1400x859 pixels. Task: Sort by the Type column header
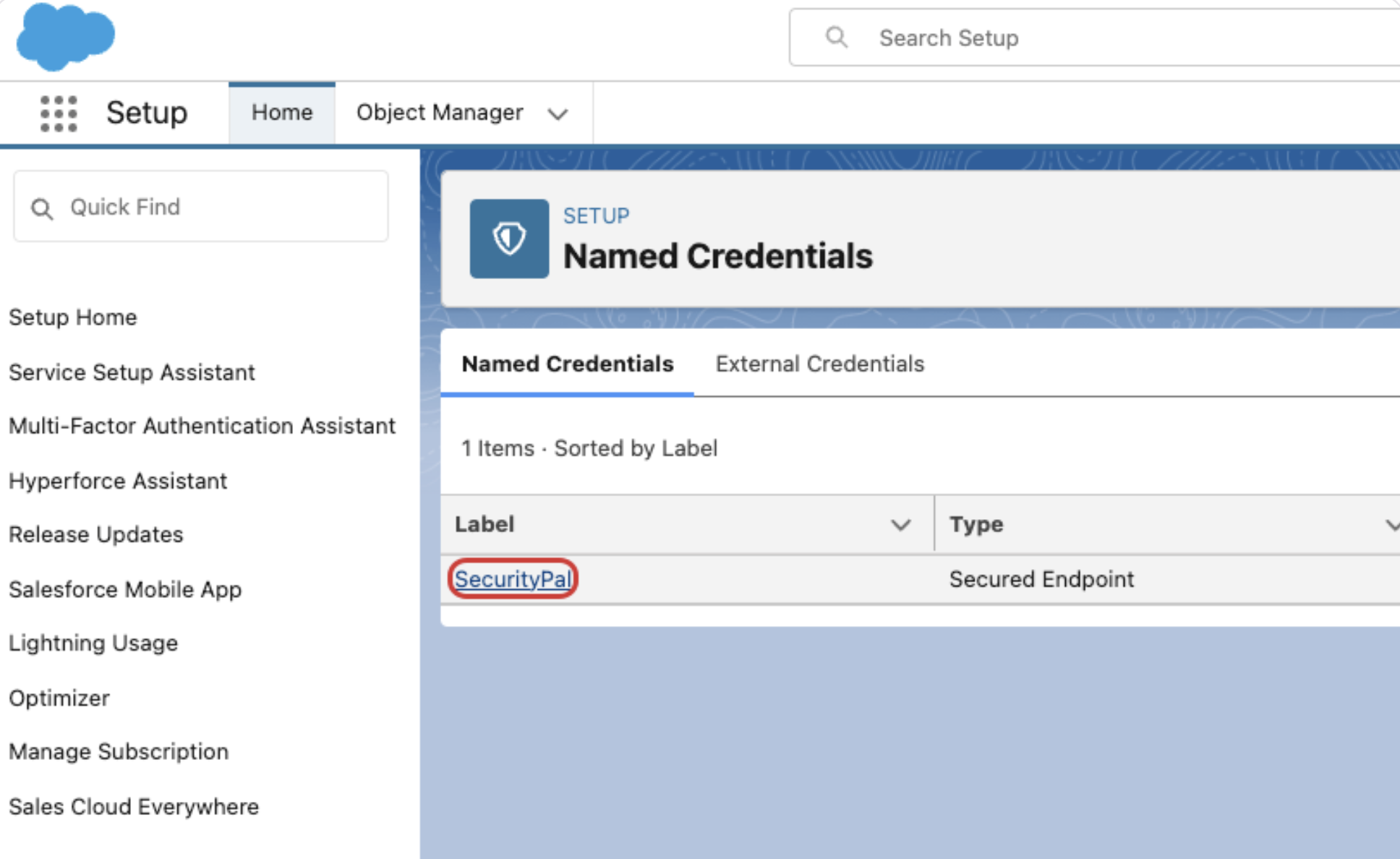pos(976,524)
